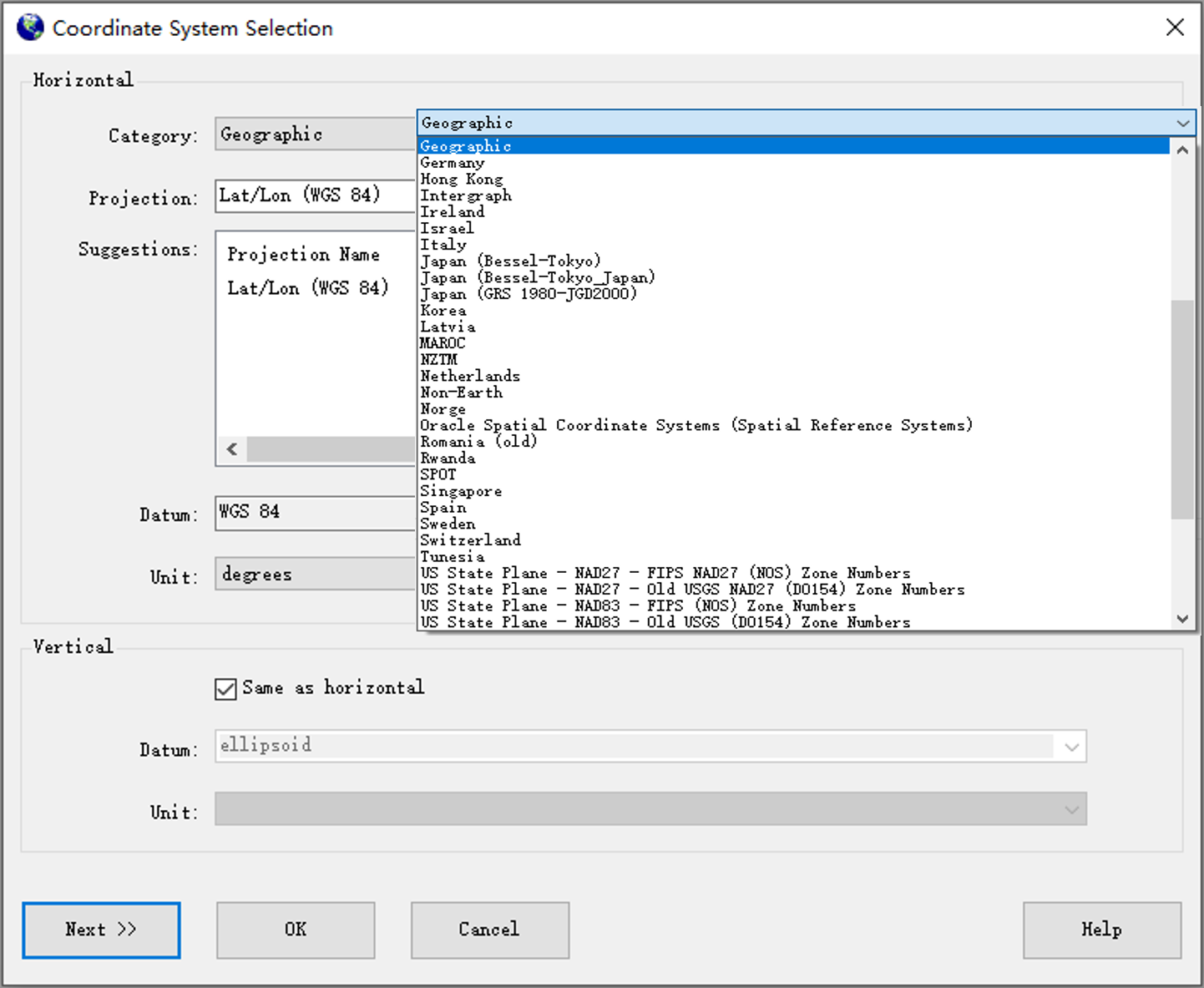Open the vertical Unit dropdown

pyautogui.click(x=1072, y=809)
